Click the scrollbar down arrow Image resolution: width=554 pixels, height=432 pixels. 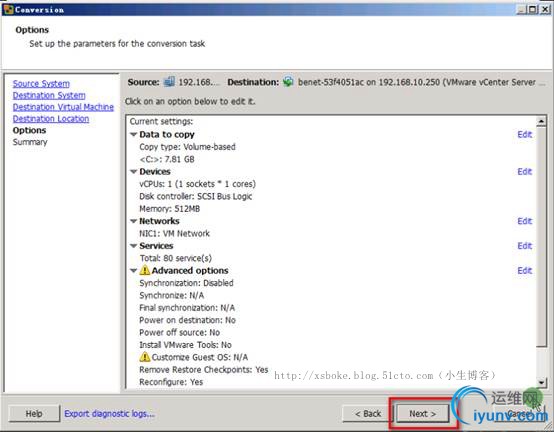(x=541, y=382)
